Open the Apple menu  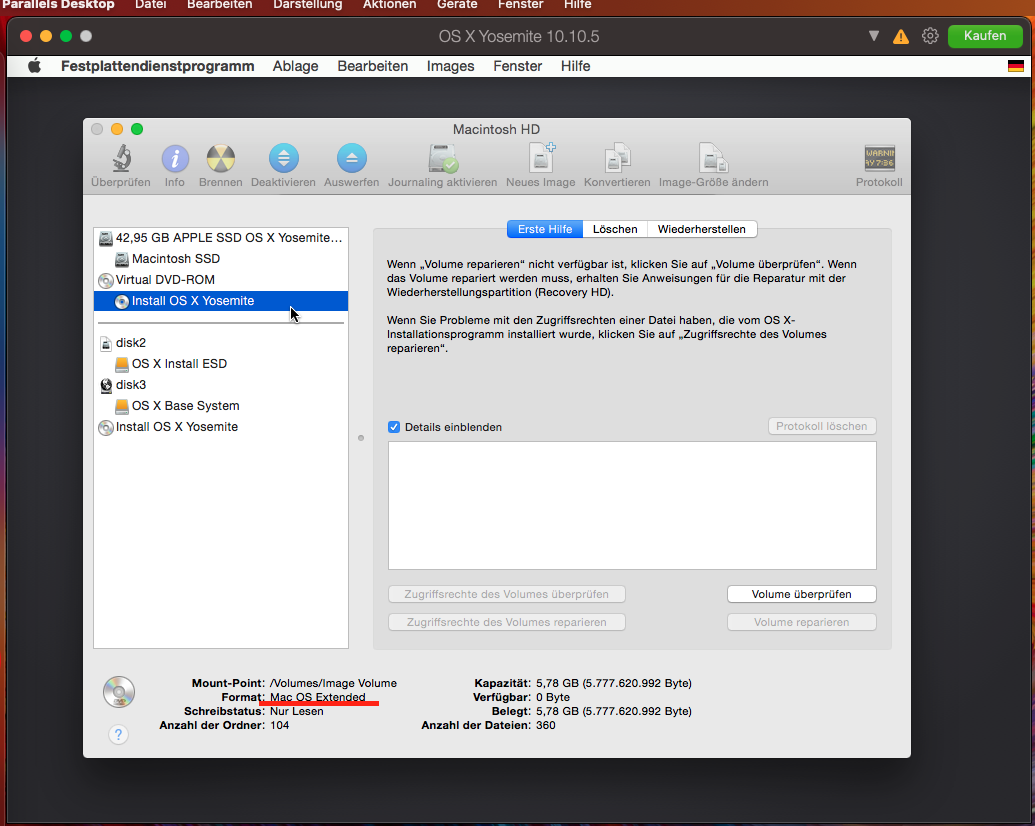[34, 66]
